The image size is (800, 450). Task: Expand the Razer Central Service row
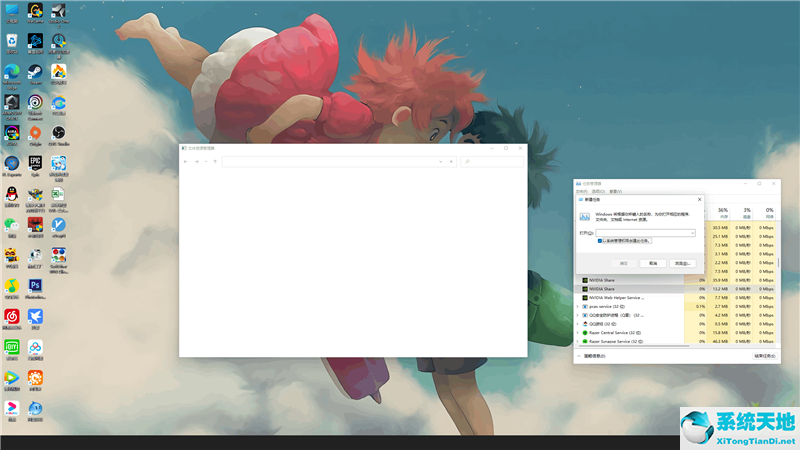coord(578,332)
